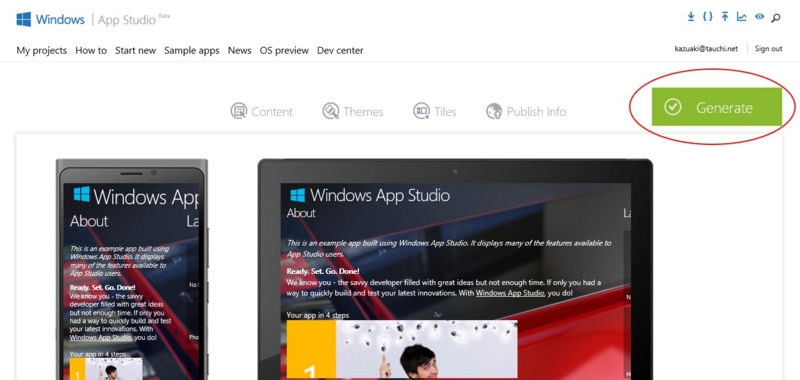The width and height of the screenshot is (800, 380).
Task: Open the curly braces code icon
Action: 707,17
